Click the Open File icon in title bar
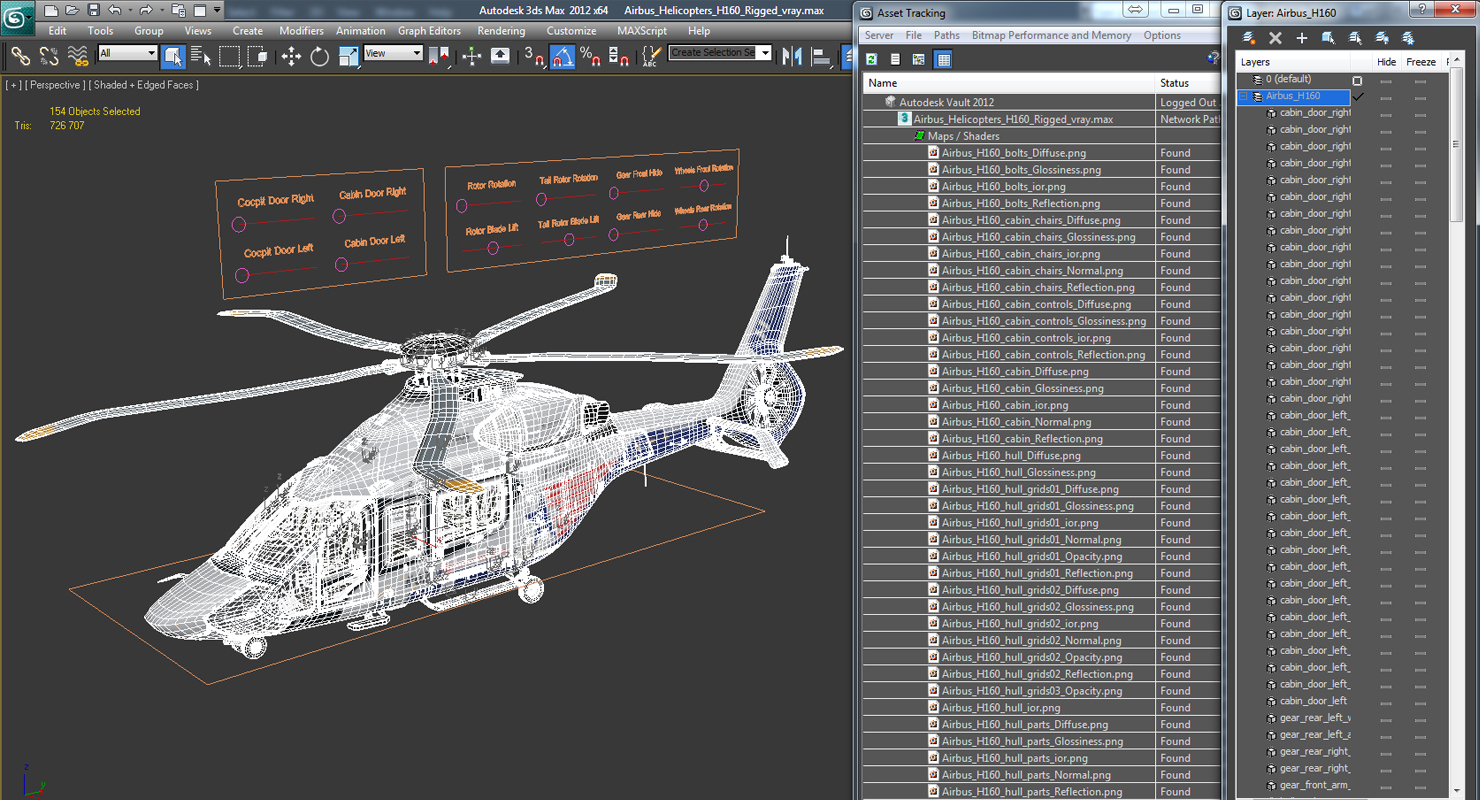The image size is (1480, 800). pyautogui.click(x=71, y=10)
